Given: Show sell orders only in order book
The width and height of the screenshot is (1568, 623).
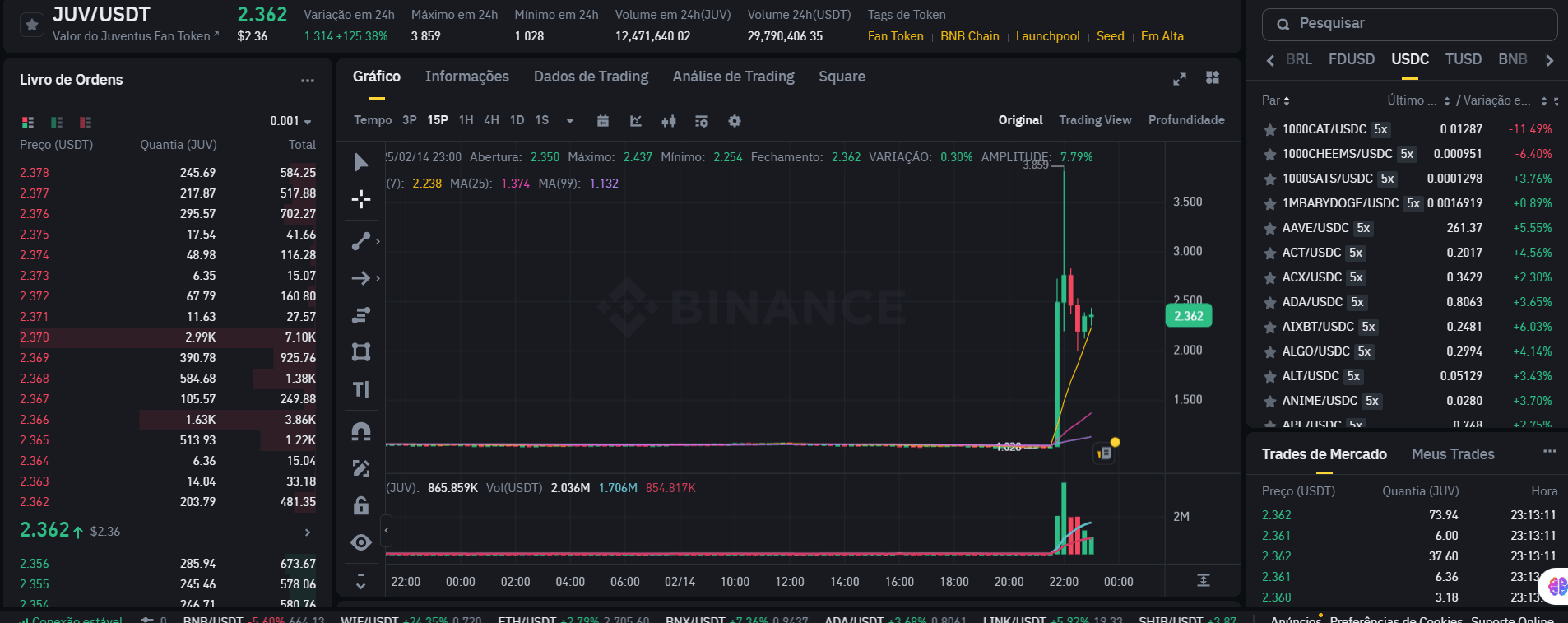Looking at the screenshot, I should [86, 122].
